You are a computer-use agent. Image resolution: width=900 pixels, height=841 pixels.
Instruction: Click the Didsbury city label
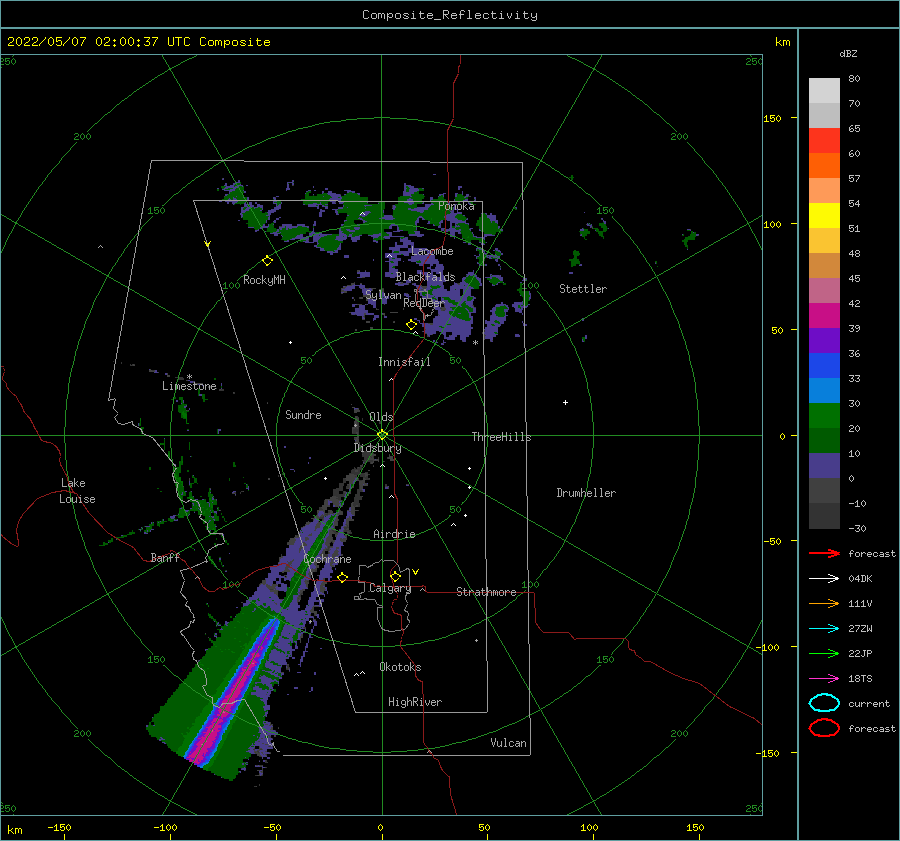tap(377, 448)
